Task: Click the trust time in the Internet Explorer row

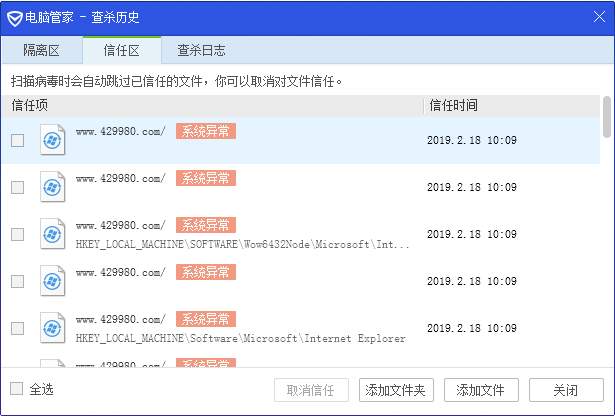Action: [472, 328]
